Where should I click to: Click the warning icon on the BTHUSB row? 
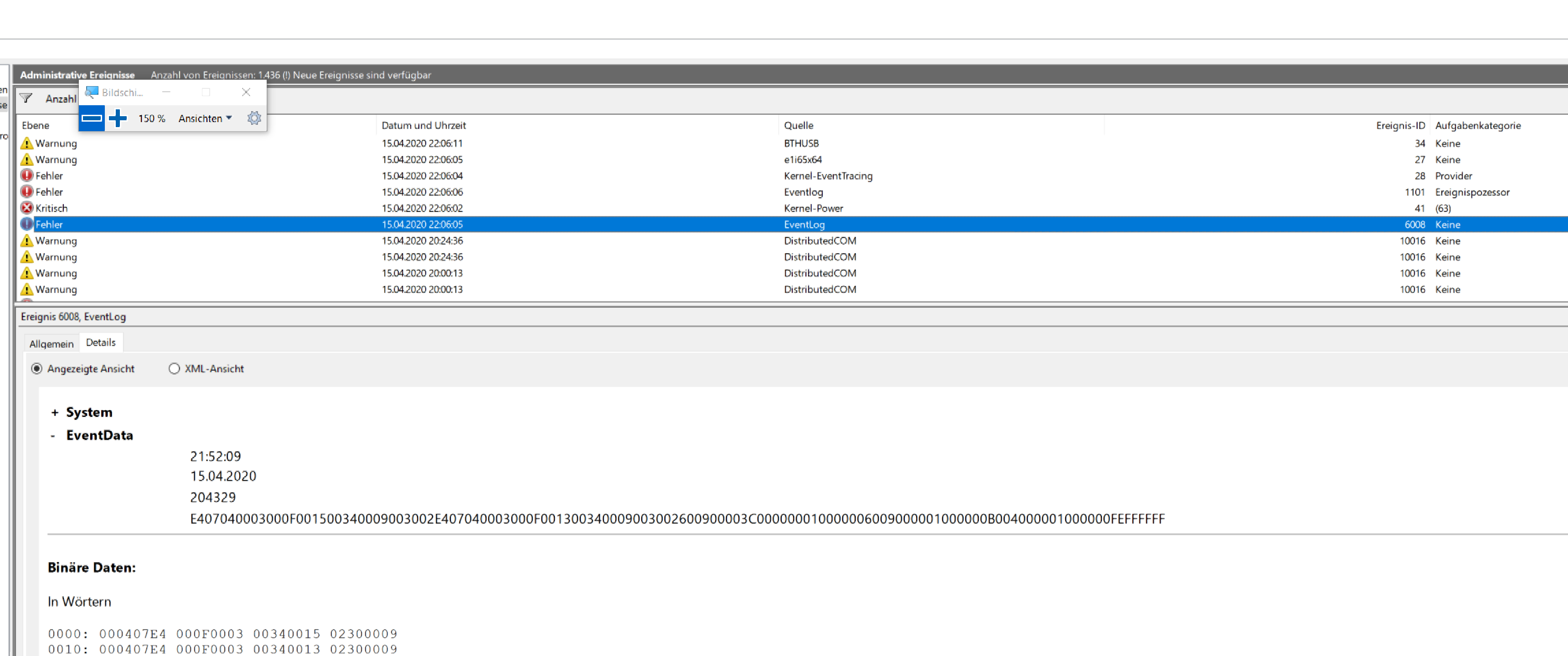click(26, 143)
